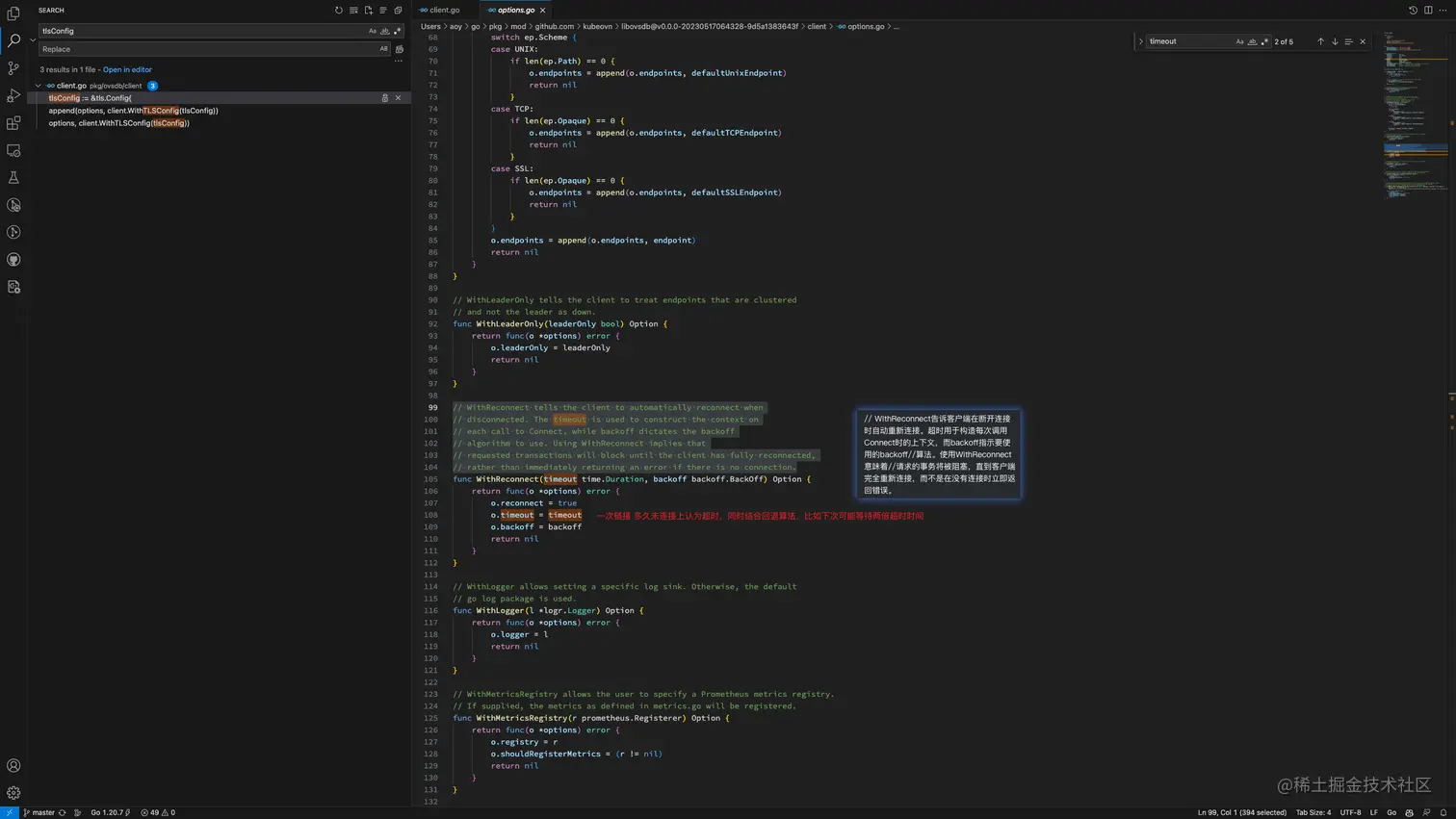Open GitHub view in activity bar

[13, 260]
